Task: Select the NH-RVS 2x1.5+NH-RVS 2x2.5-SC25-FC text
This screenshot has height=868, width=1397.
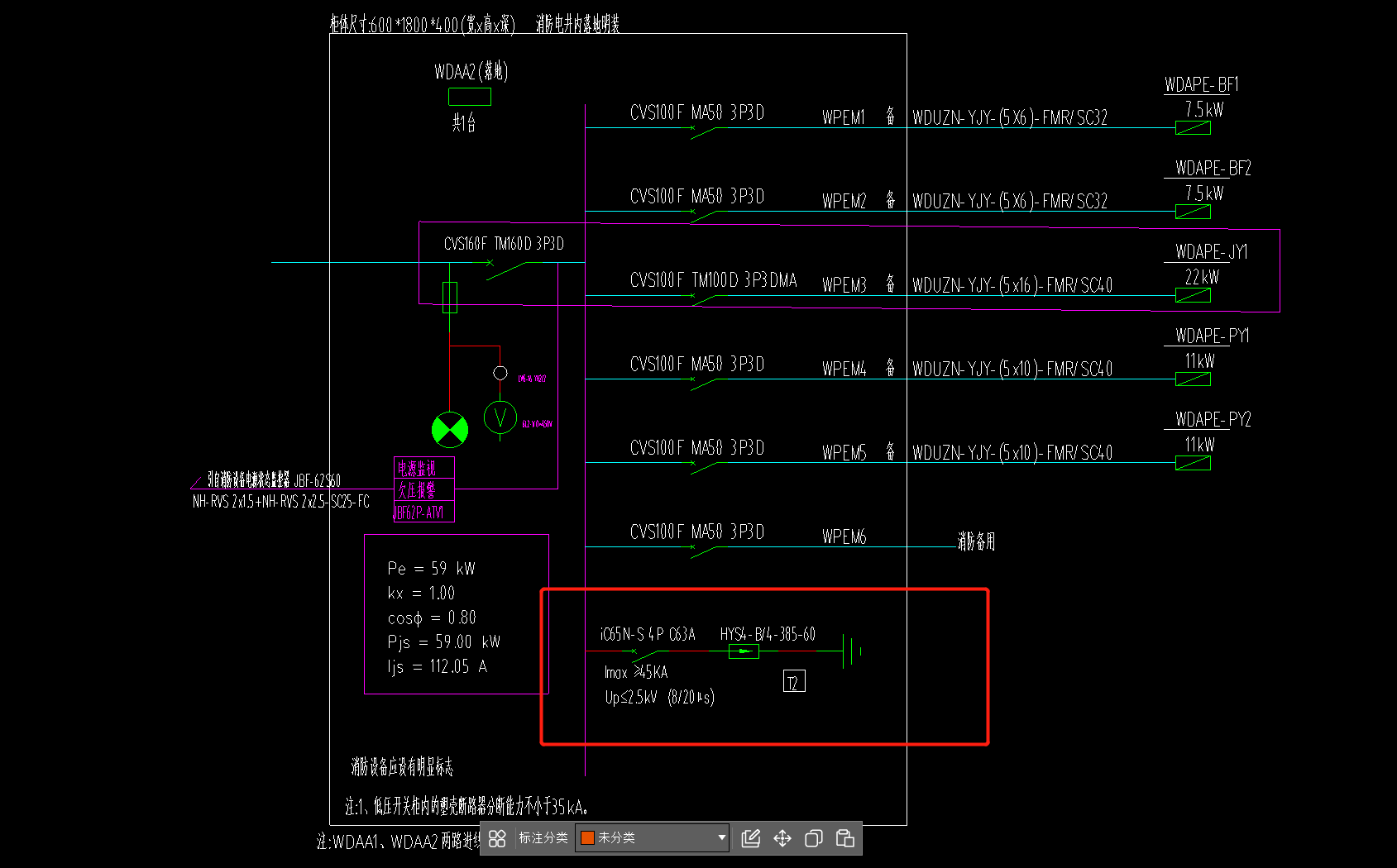Action: click(x=280, y=502)
